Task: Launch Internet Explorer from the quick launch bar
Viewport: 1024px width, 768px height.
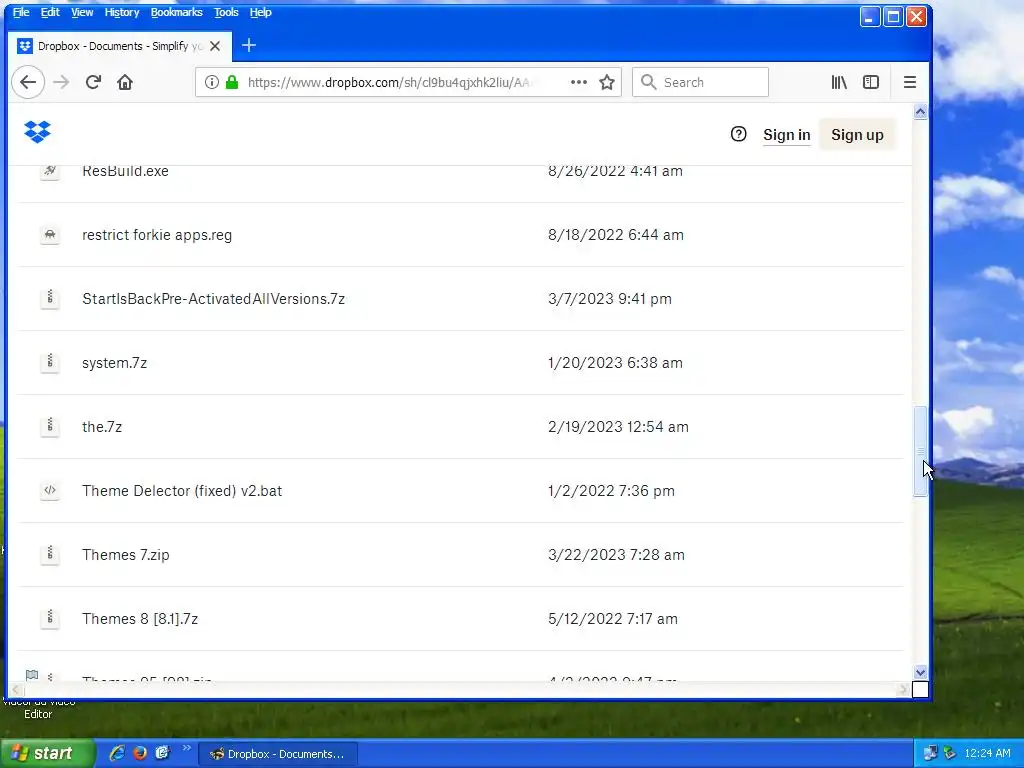Action: (117, 753)
